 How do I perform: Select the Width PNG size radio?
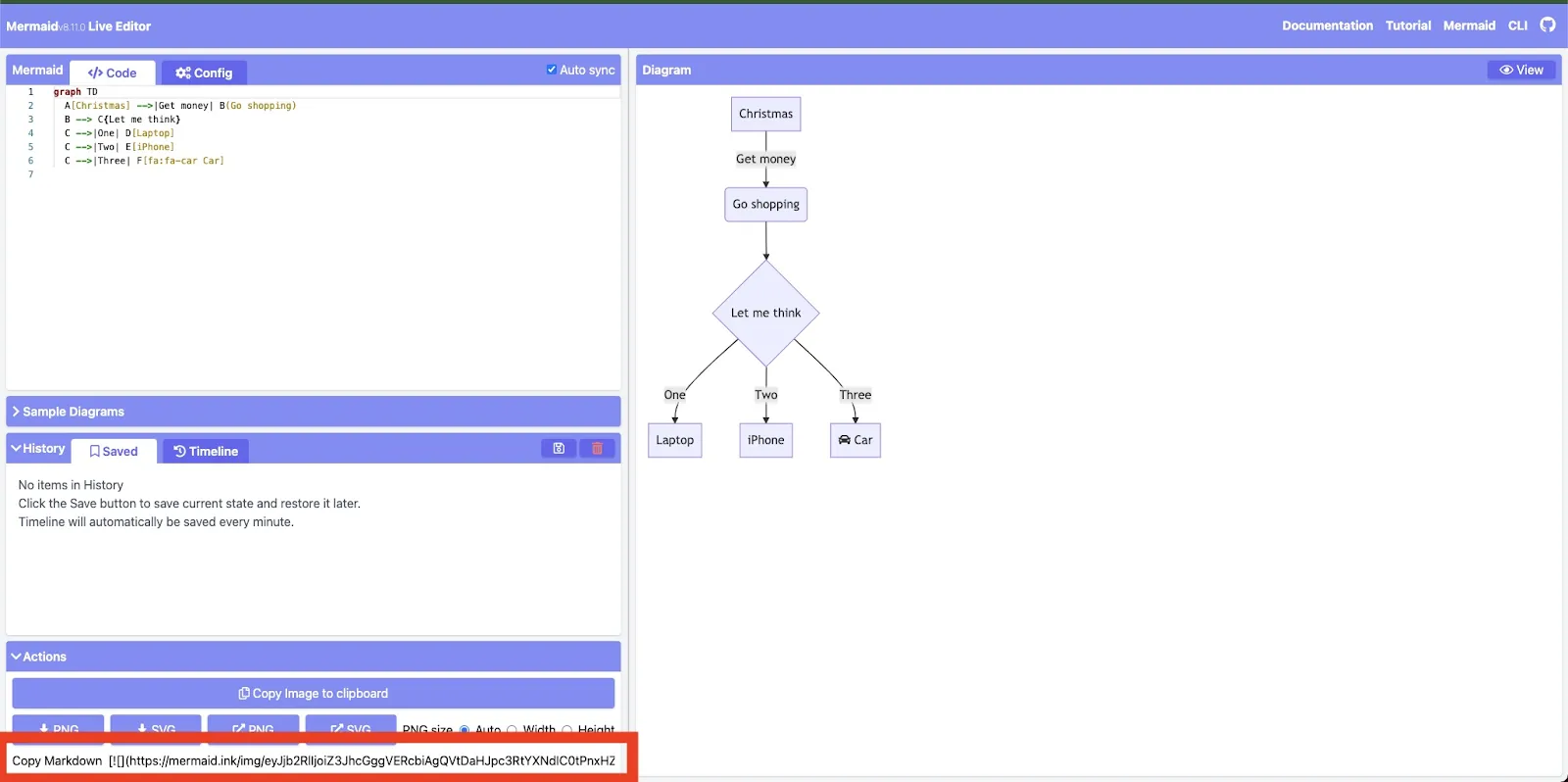point(512,730)
